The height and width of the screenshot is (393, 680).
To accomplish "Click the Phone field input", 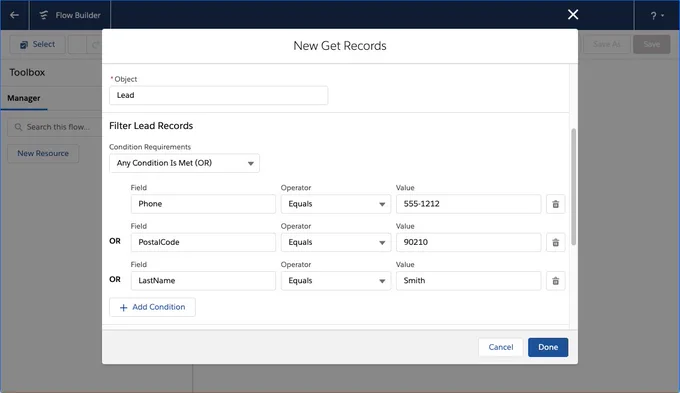I will coord(203,204).
